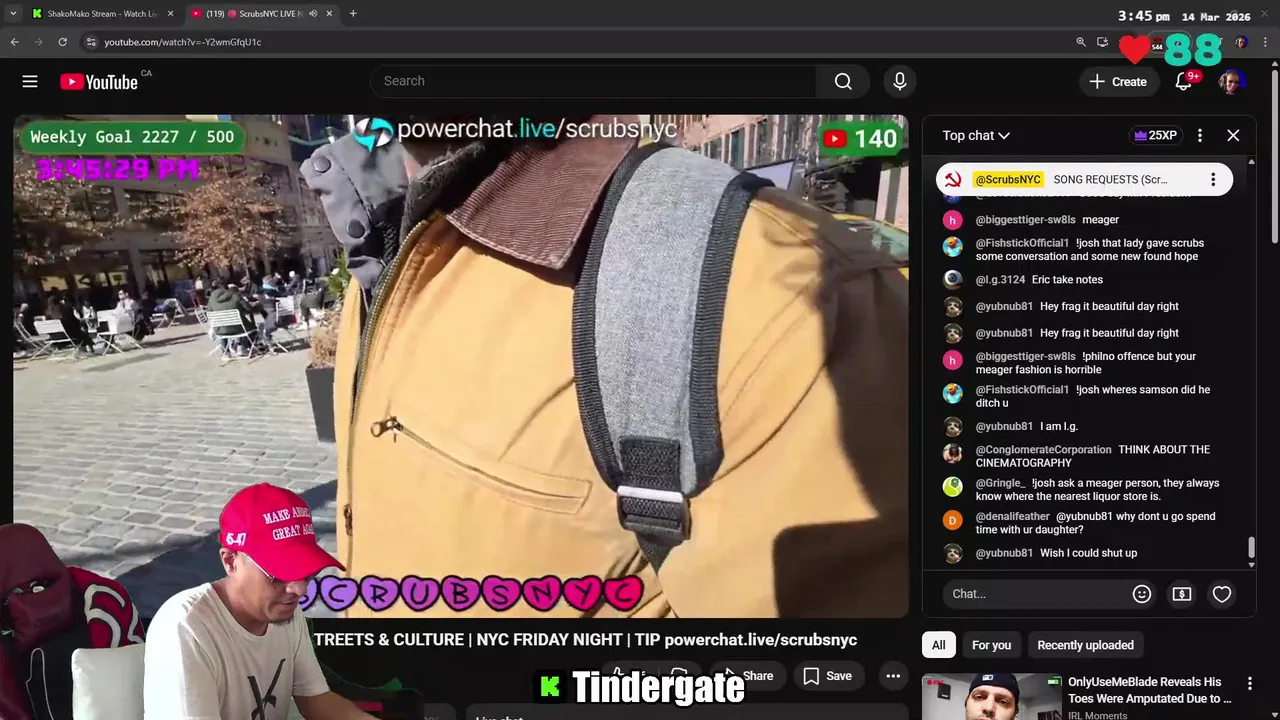This screenshot has height=720, width=1280.
Task: Open options for the OnlyUseMeBlade video
Action: click(1249, 684)
